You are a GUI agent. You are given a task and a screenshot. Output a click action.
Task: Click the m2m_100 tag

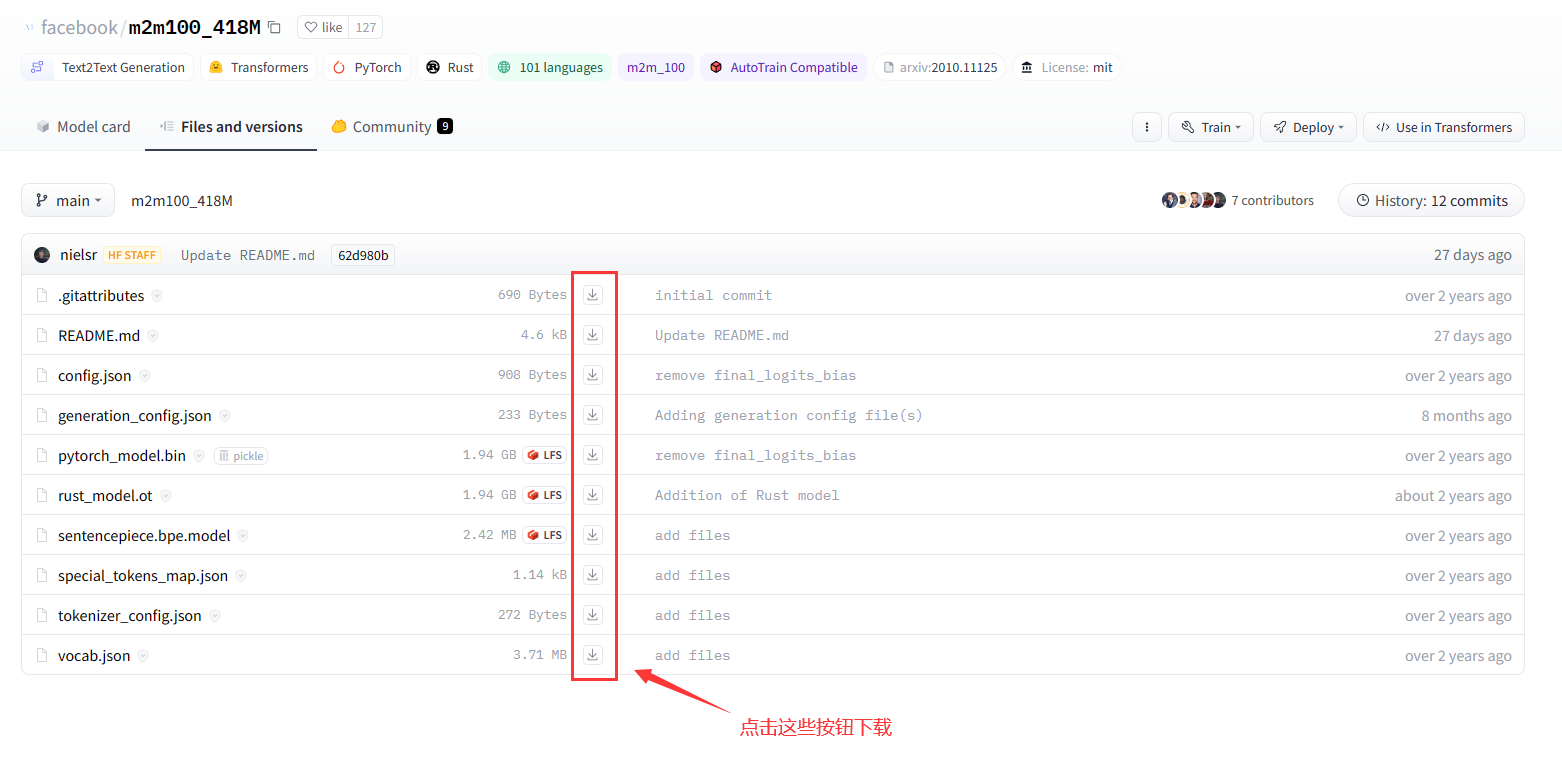[656, 67]
